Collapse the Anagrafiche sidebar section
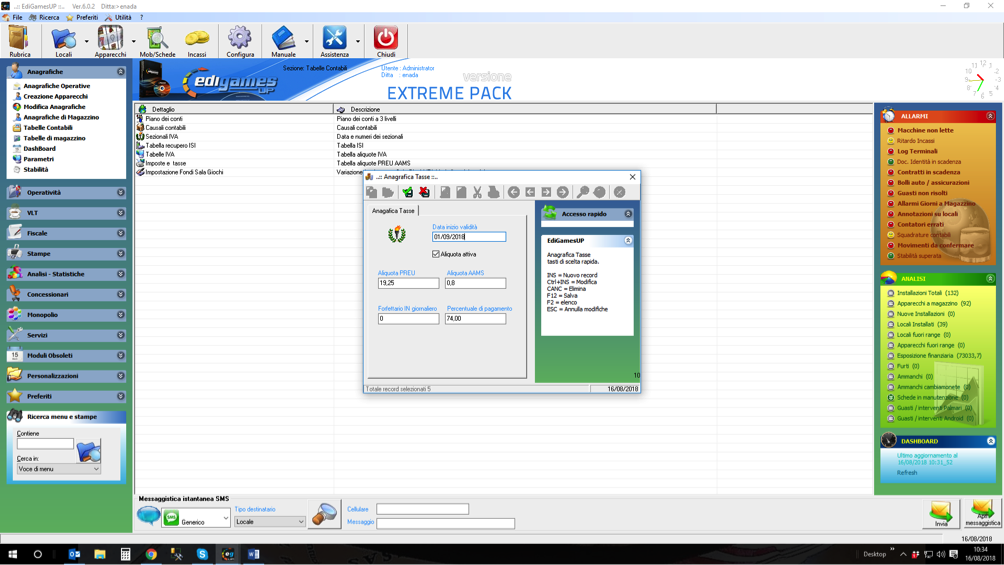Viewport: 1004px width, 565px height. [x=120, y=72]
